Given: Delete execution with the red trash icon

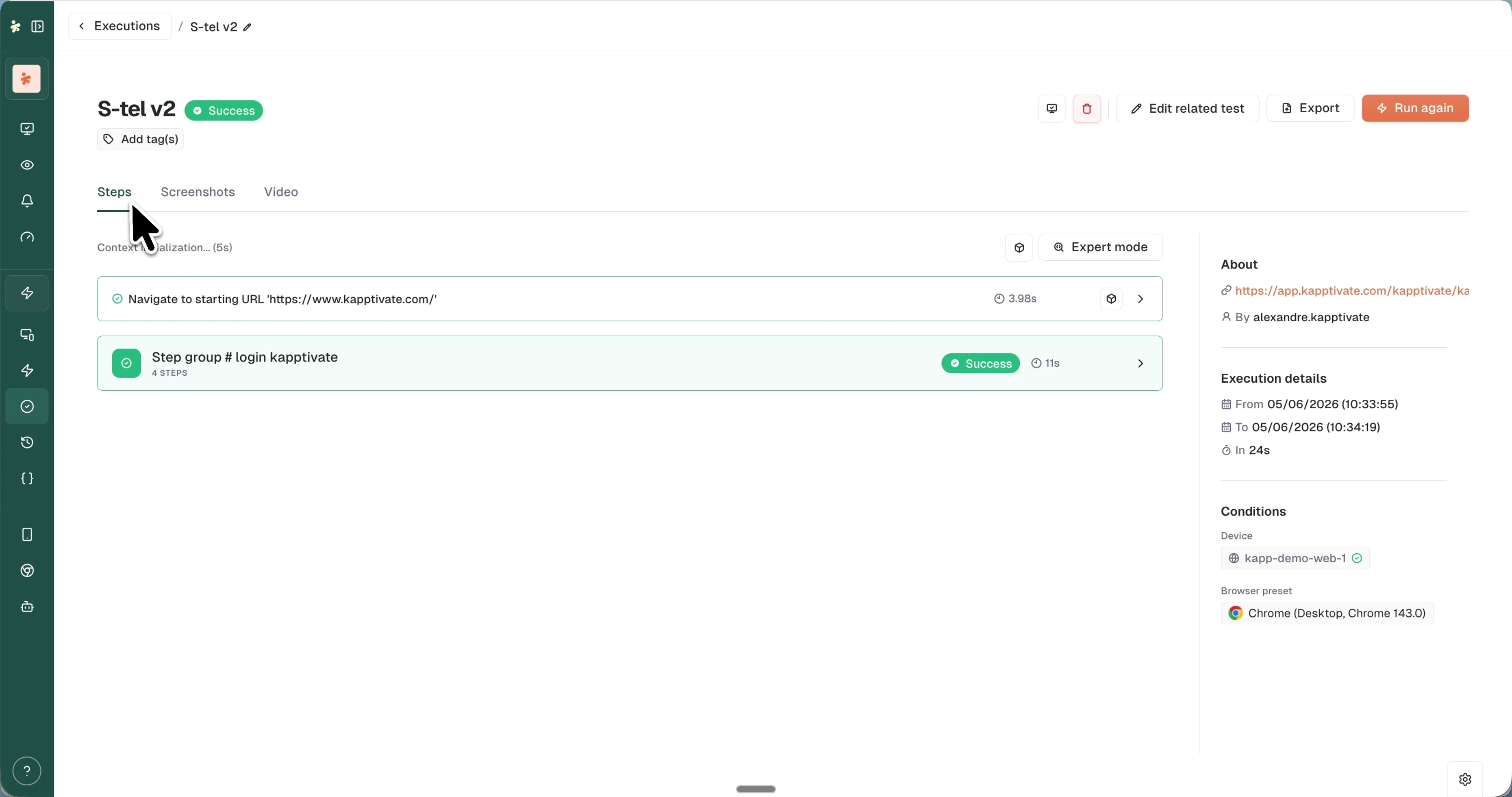Looking at the screenshot, I should (x=1087, y=109).
